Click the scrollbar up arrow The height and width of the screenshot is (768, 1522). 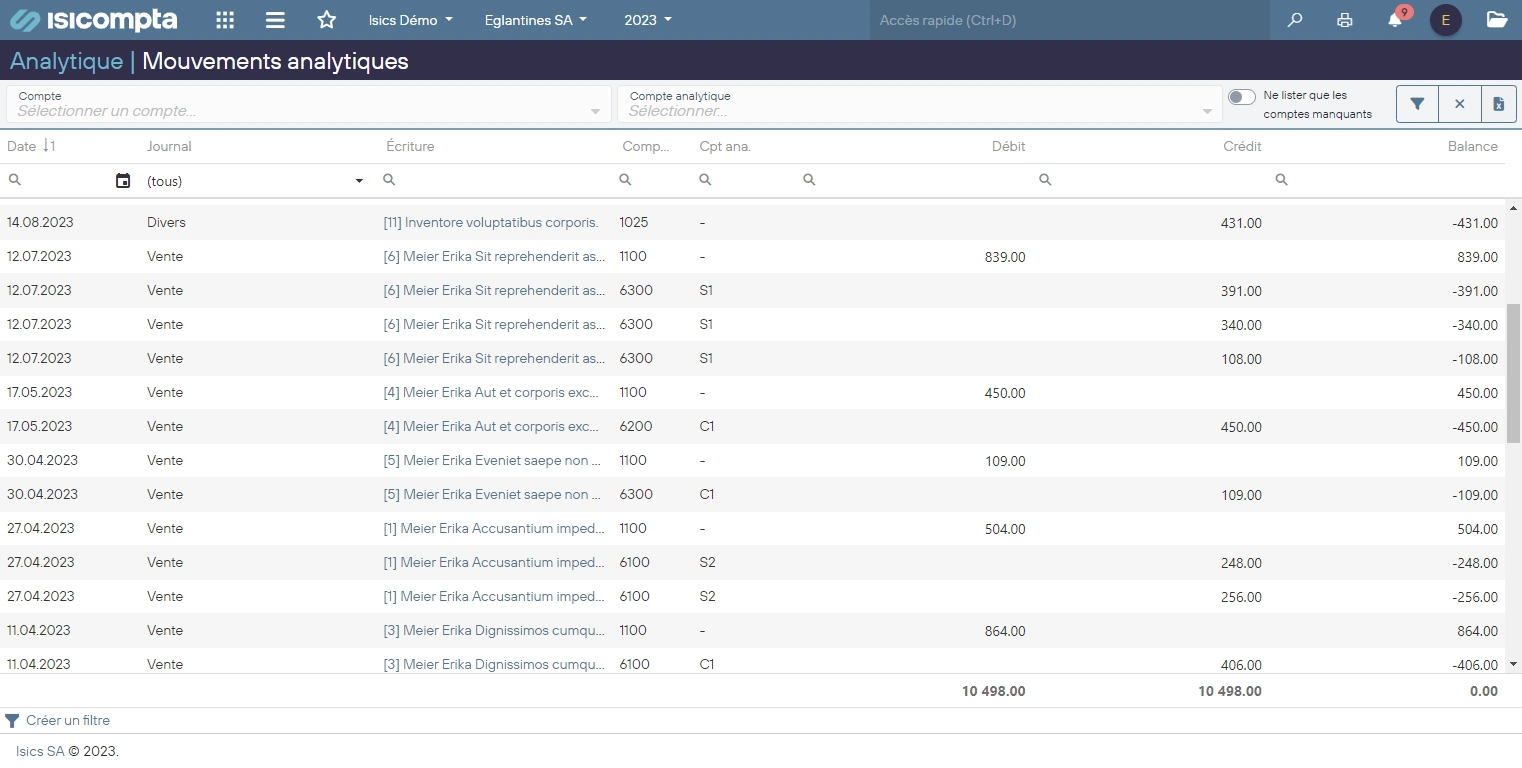1513,208
